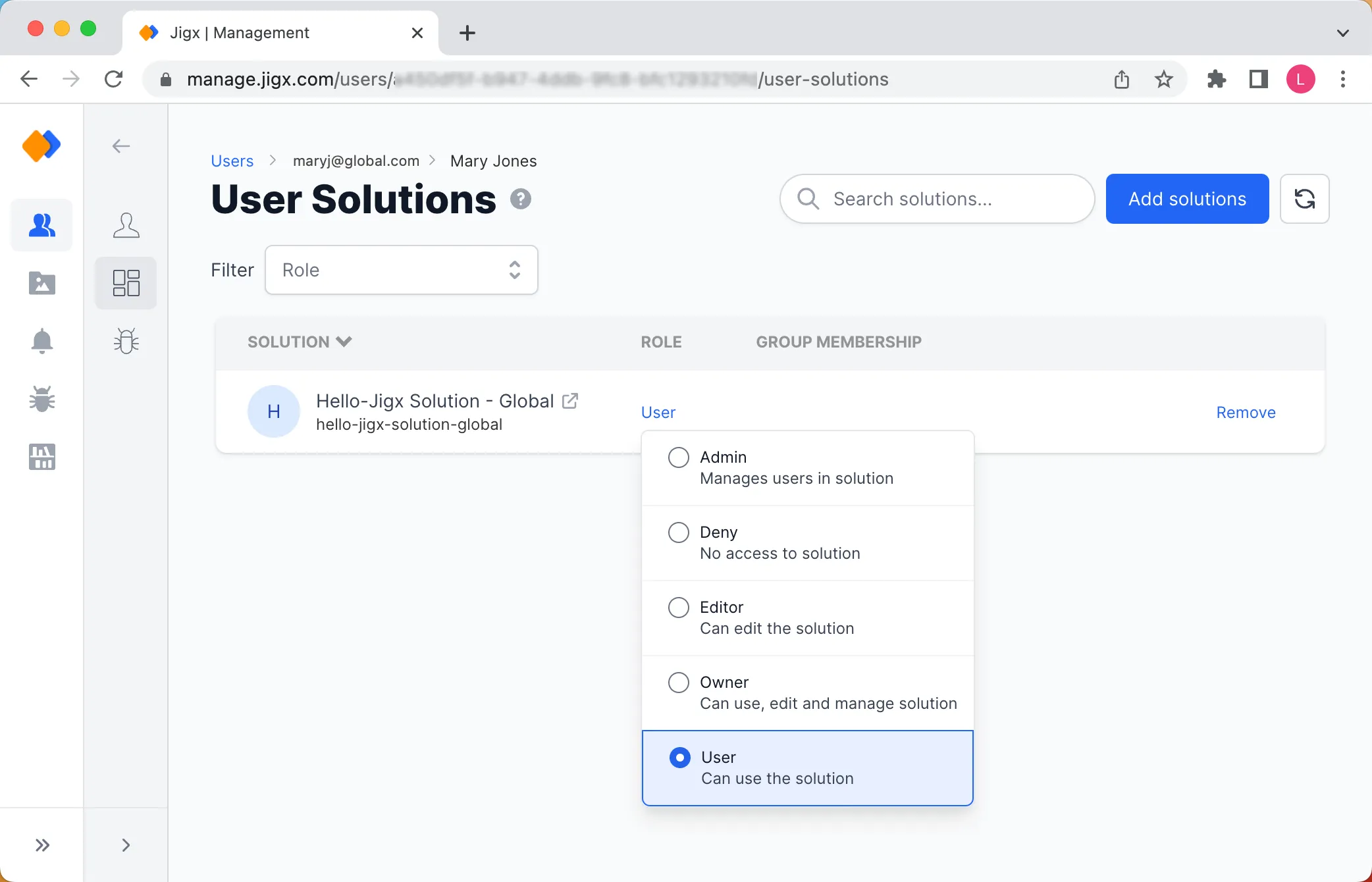Select the User role radio
The width and height of the screenshot is (1372, 882).
coord(680,758)
